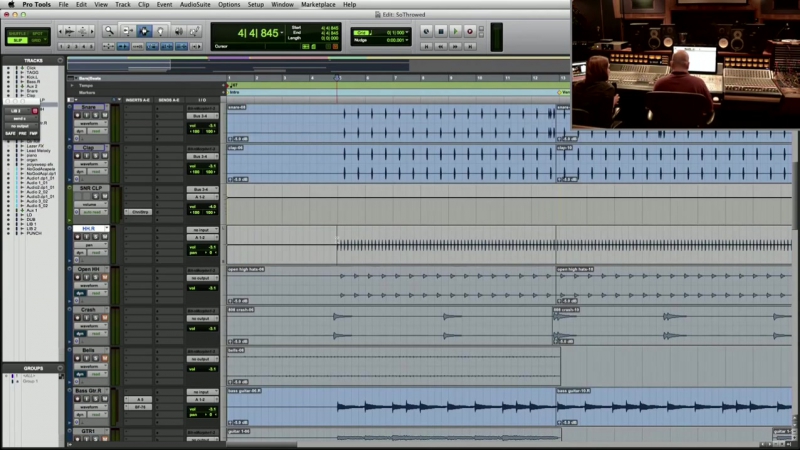Click the Zoom Toggle icon below Zoomer
Image resolution: width=800 pixels, height=450 pixels.
point(108,46)
